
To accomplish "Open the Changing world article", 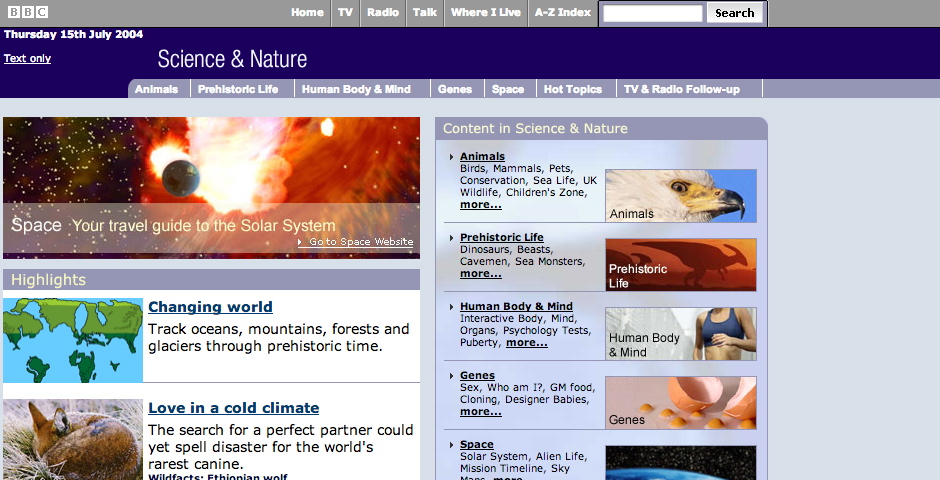I will point(210,307).
